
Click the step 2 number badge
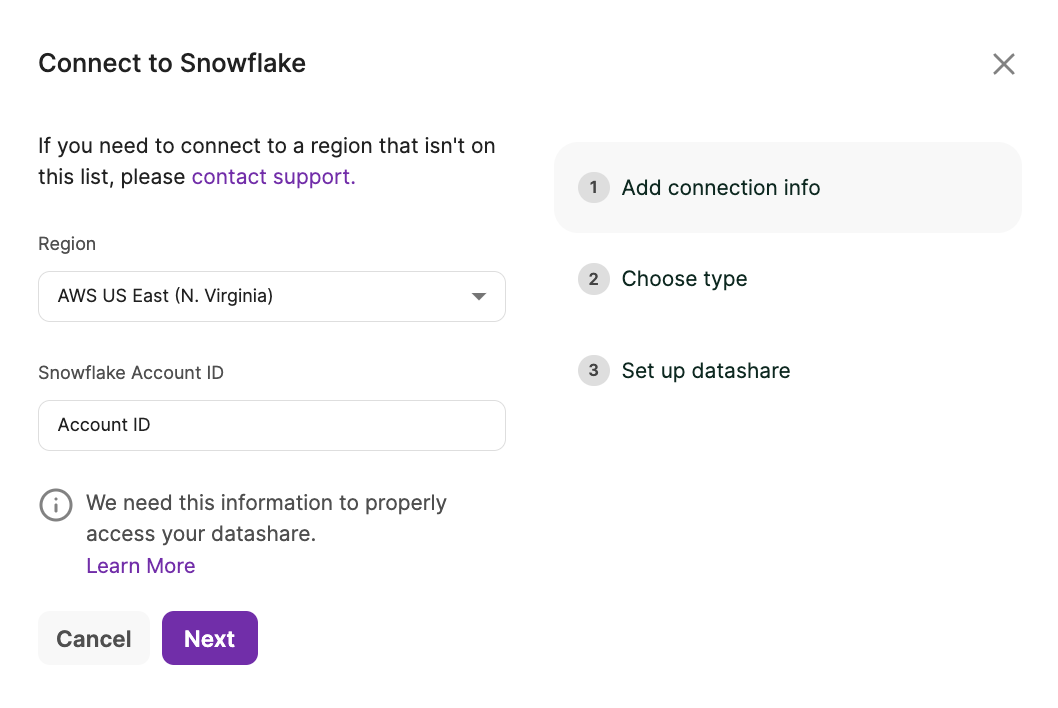593,279
